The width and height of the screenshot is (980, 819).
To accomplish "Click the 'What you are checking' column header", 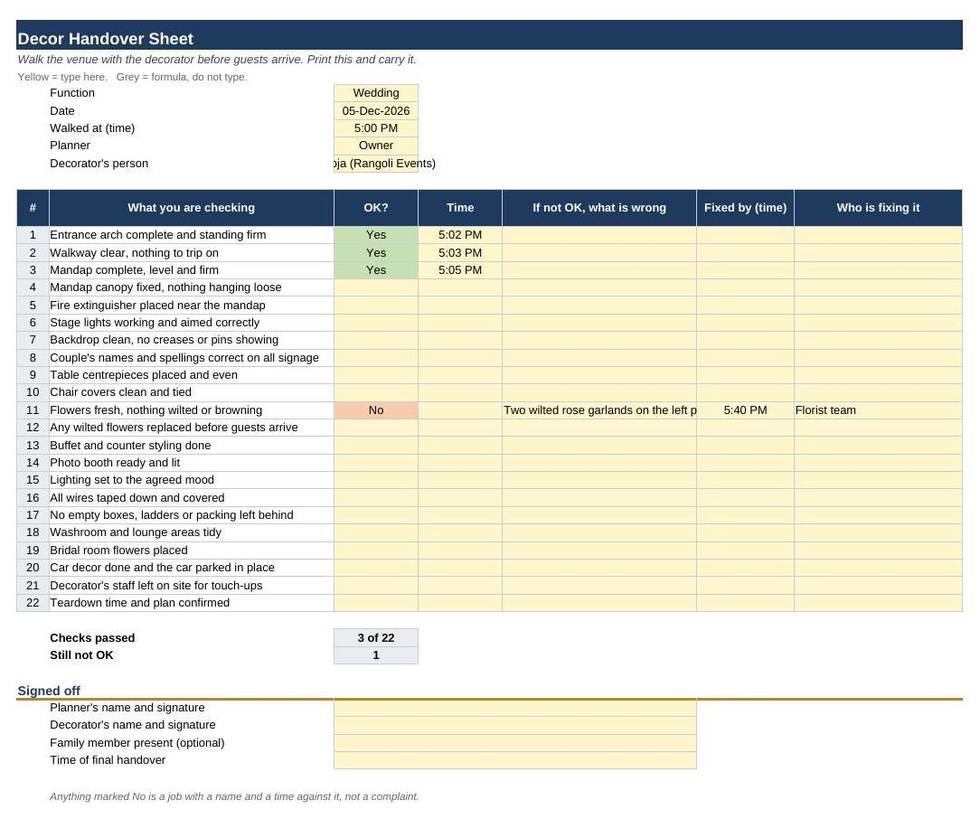I will coord(191,208).
